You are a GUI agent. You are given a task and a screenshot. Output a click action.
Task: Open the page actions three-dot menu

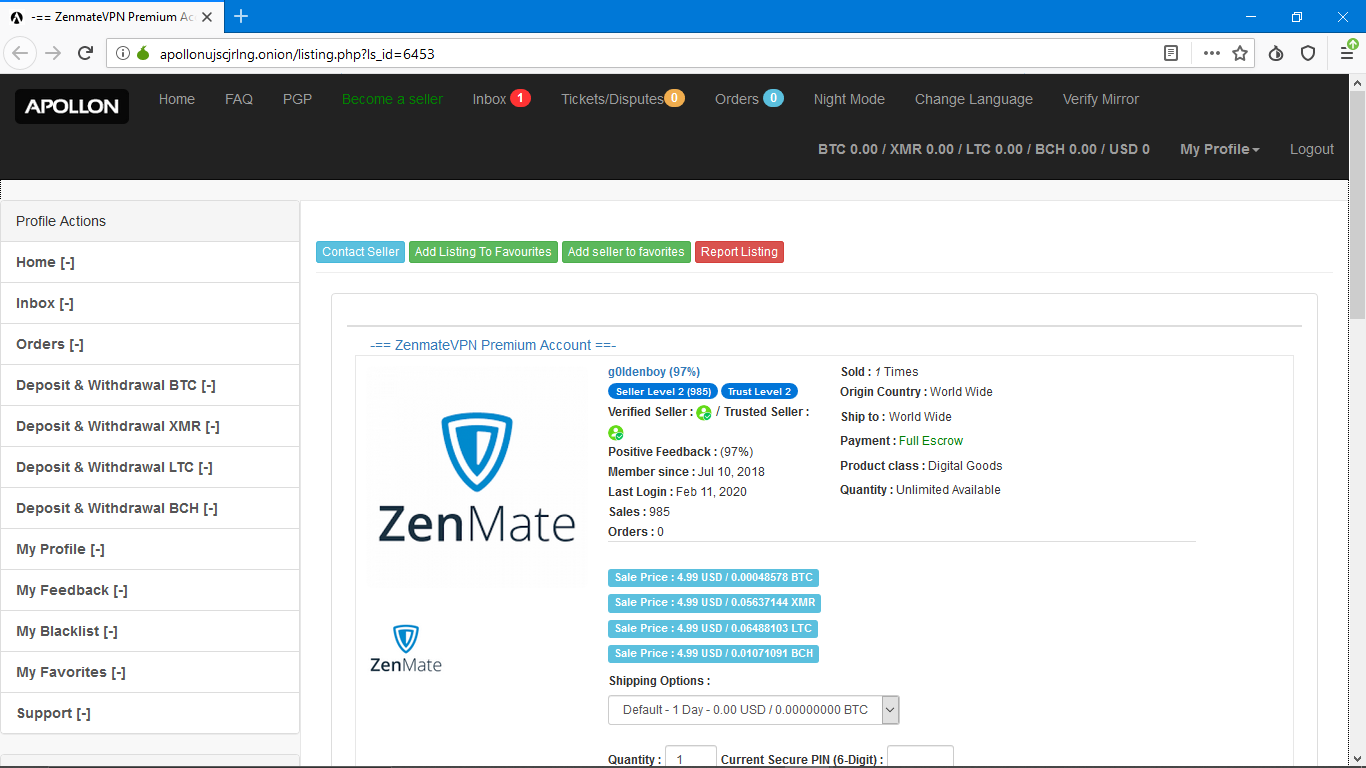(1211, 54)
